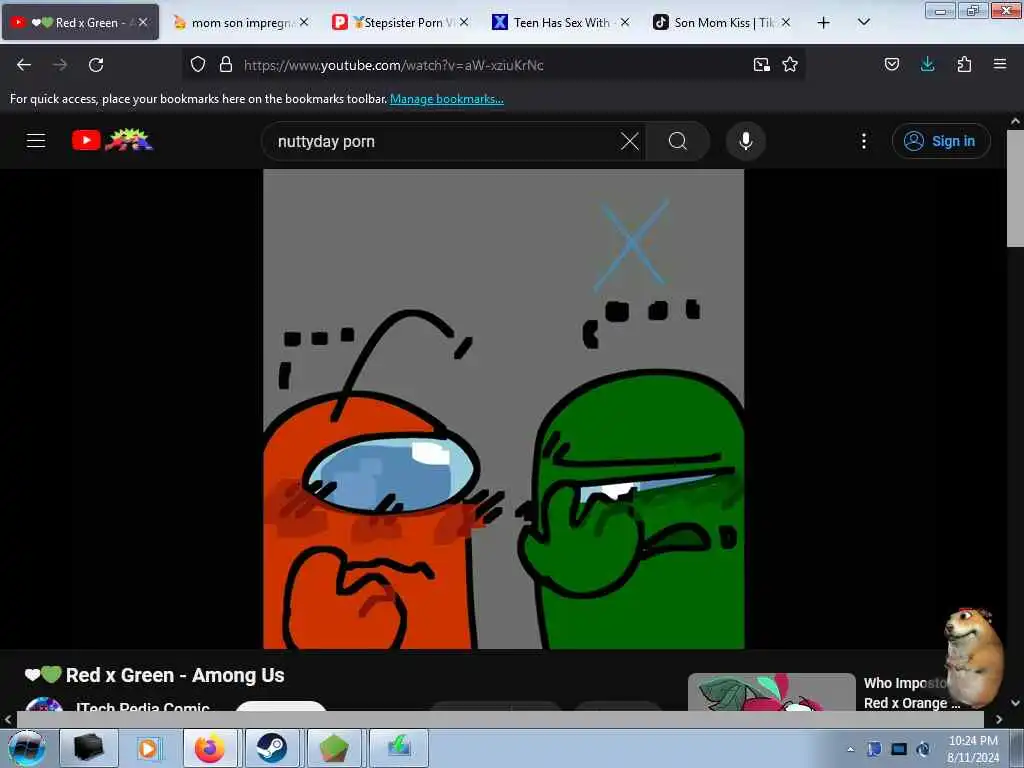Close the TikTok tab
Viewport: 1024px width, 768px height.
point(786,22)
